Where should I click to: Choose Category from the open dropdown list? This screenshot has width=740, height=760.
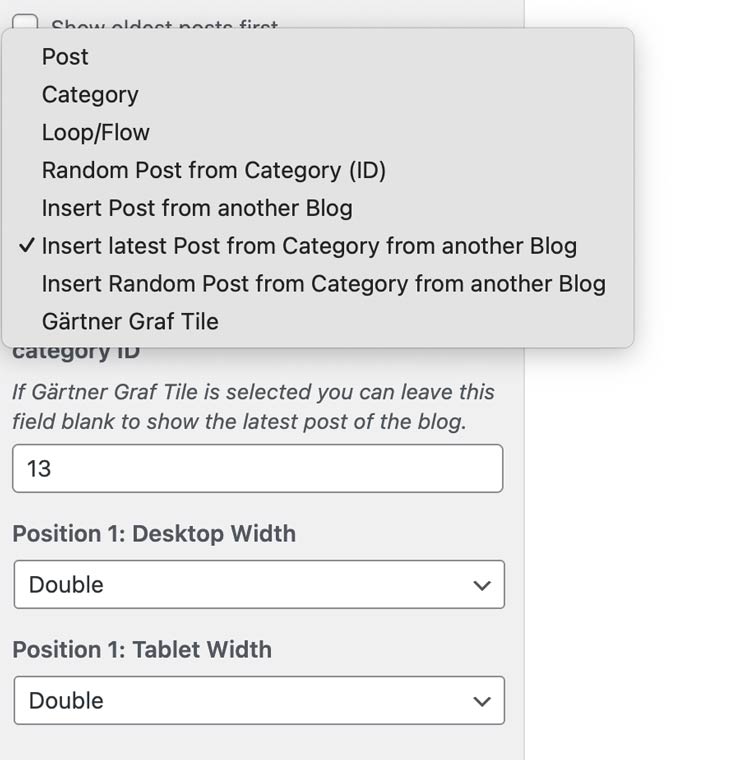point(90,95)
